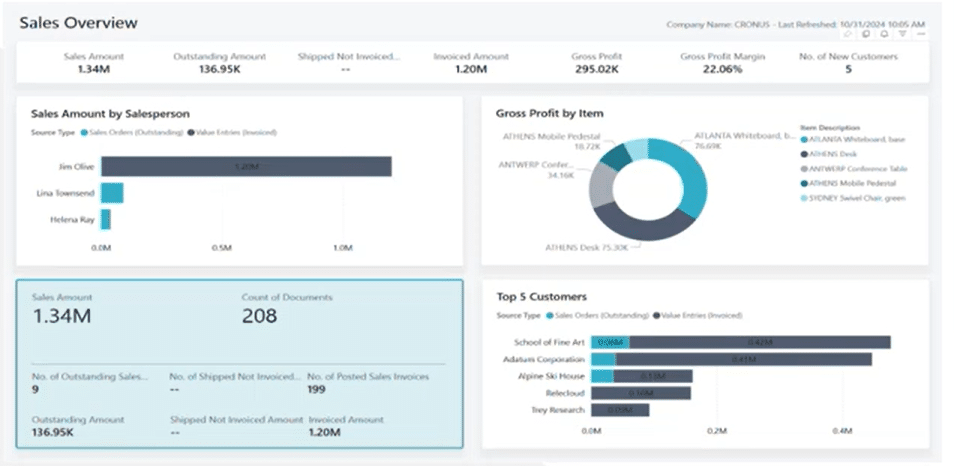Click Jim Olive's sales bar

point(246,166)
